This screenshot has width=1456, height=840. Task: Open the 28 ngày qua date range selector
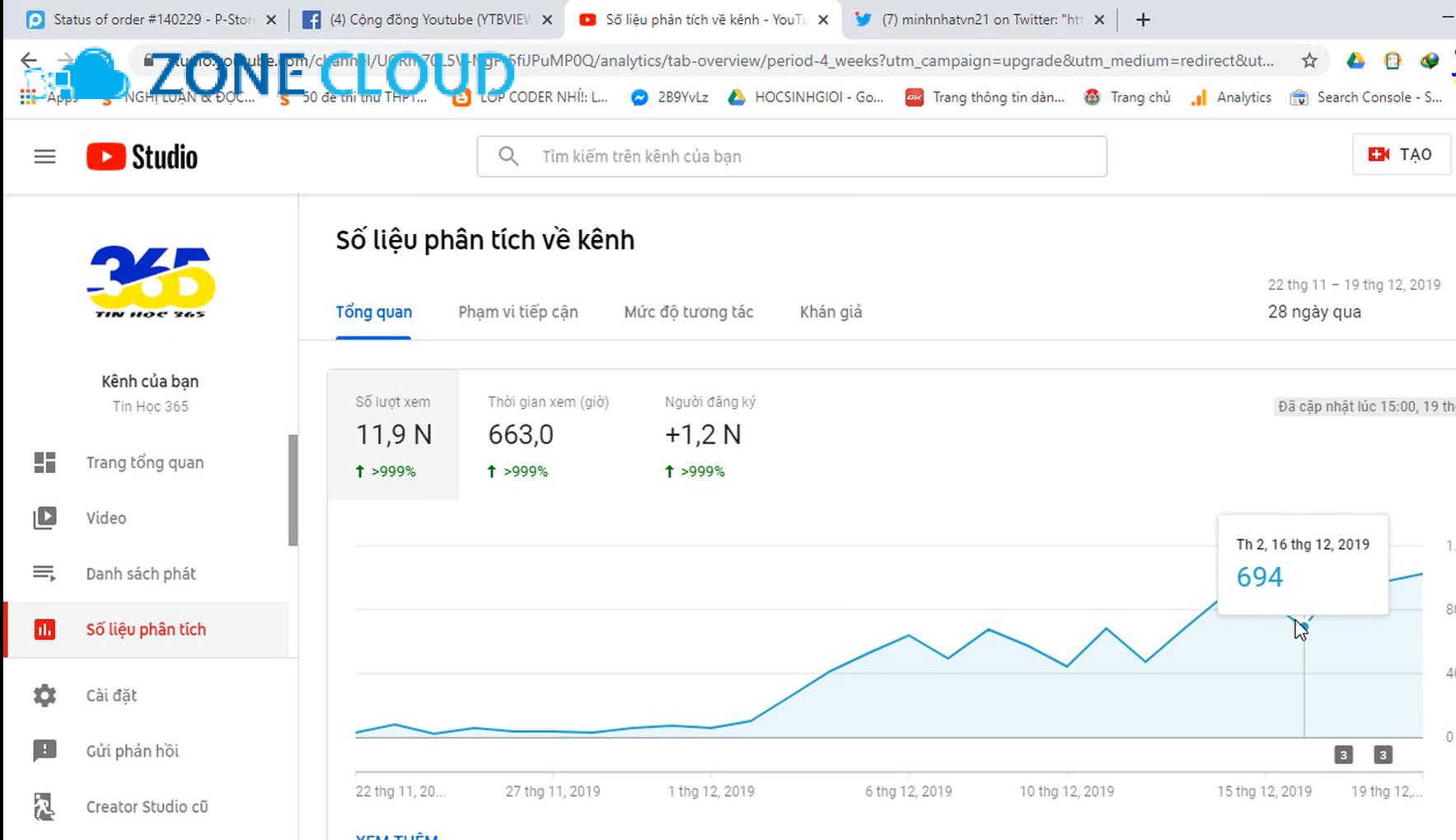pyautogui.click(x=1315, y=312)
